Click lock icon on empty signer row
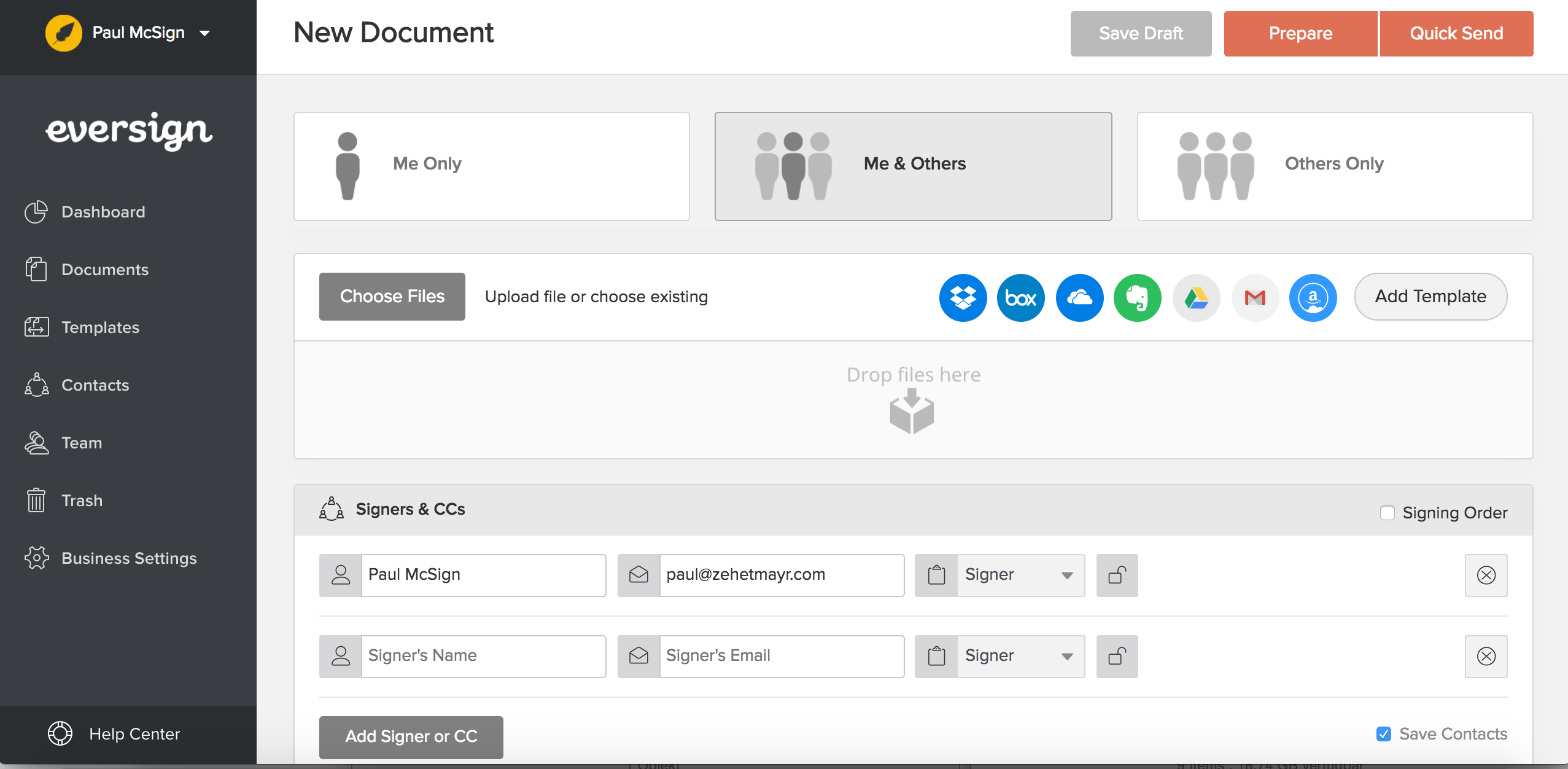This screenshot has width=1568, height=769. pos(1117,656)
